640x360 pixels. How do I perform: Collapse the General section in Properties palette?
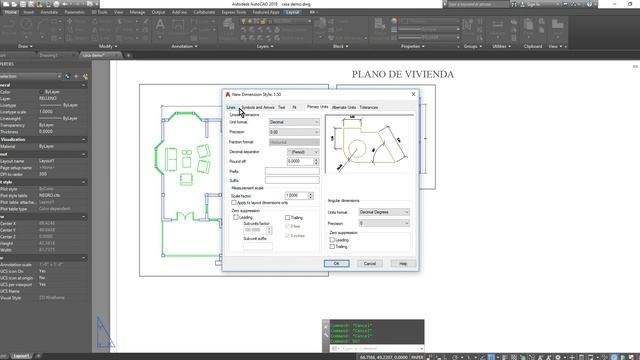point(84,85)
